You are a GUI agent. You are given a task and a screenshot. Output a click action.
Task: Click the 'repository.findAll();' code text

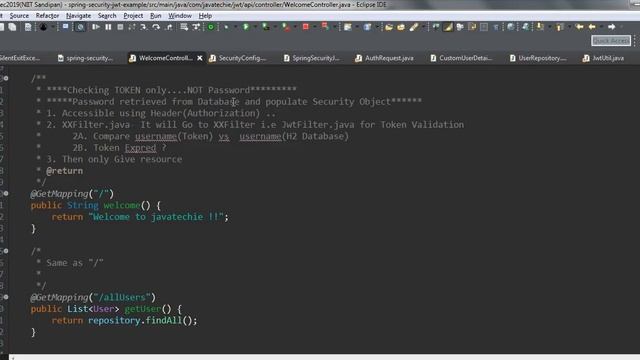point(142,320)
